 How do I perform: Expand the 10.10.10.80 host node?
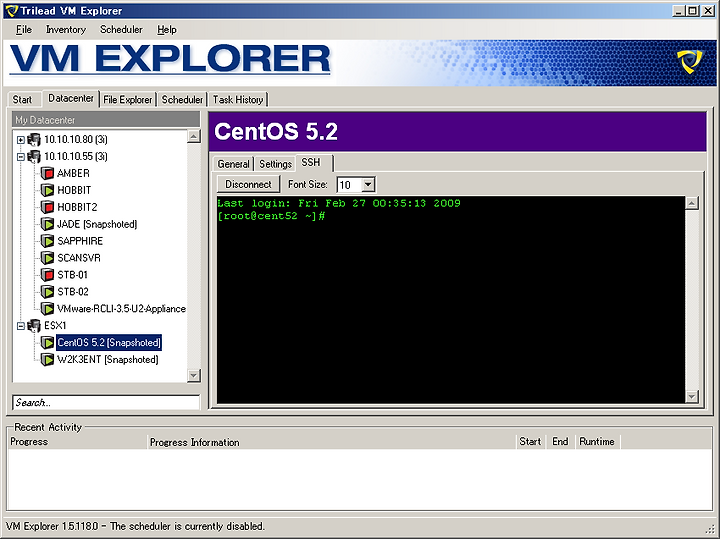(21, 140)
